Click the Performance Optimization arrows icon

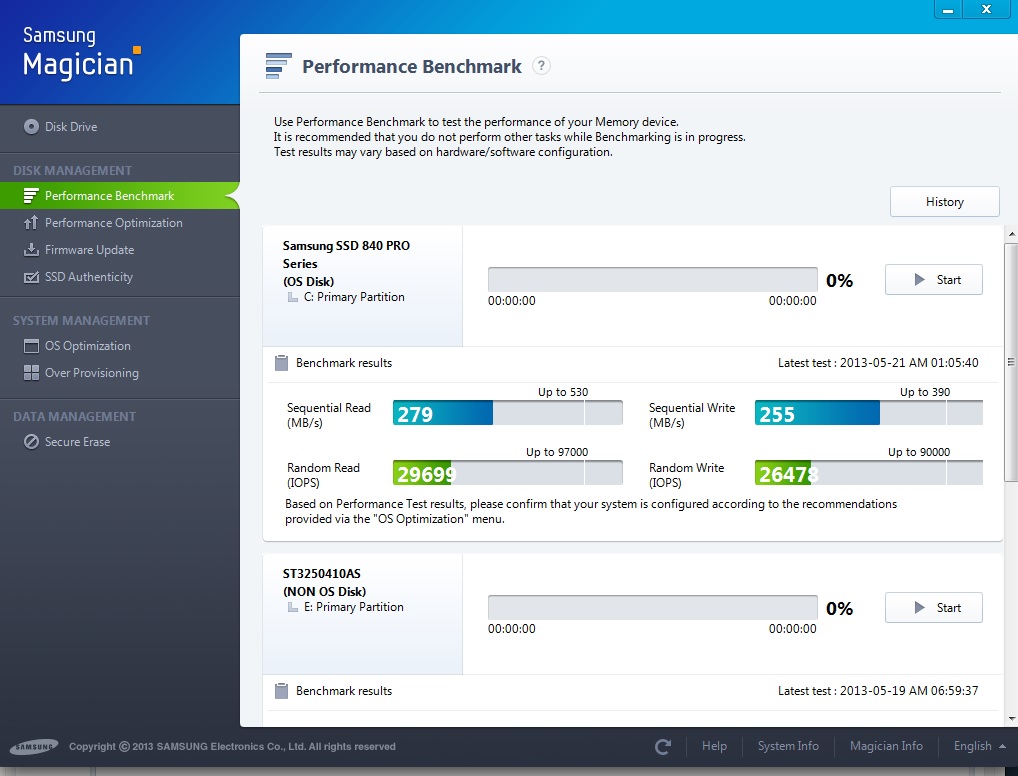pos(31,223)
